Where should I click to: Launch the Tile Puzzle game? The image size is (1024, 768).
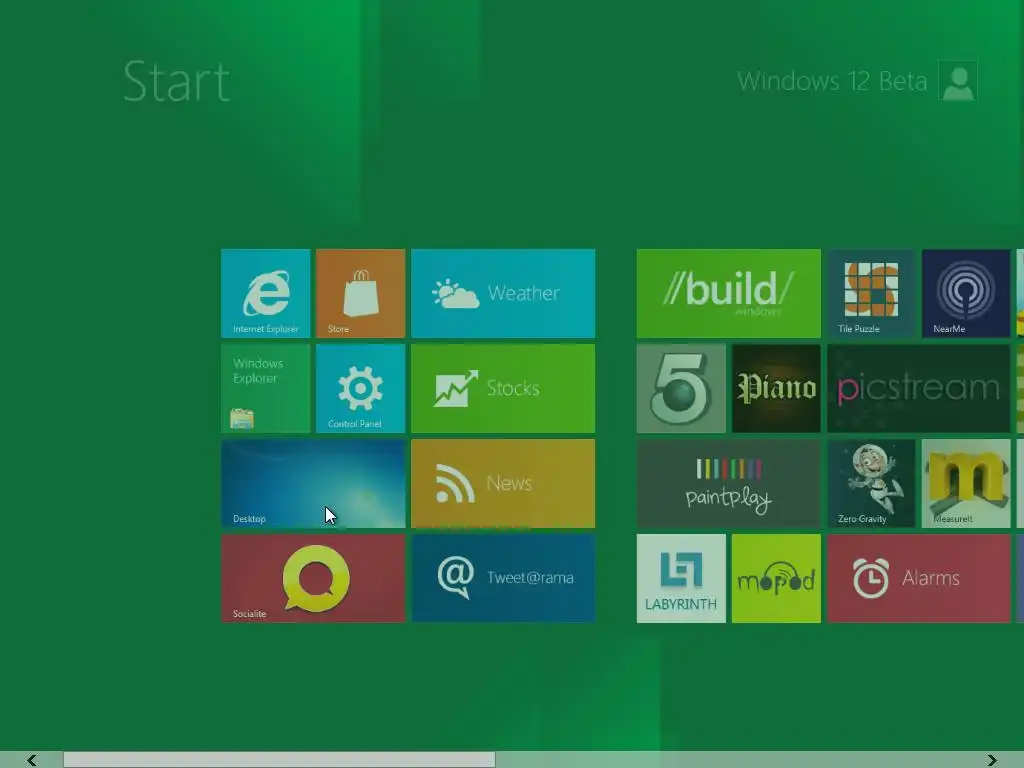point(871,293)
